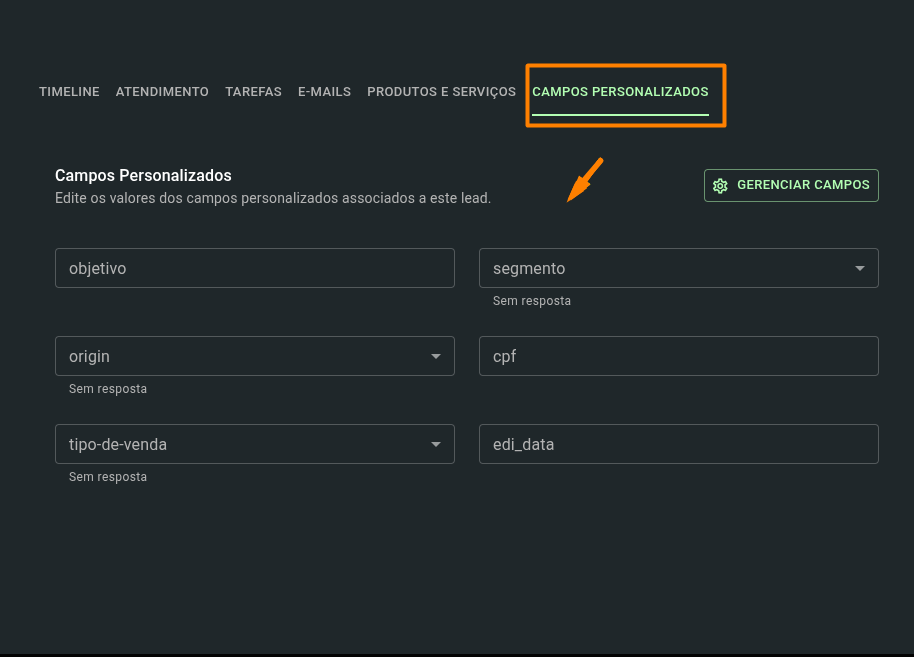The width and height of the screenshot is (914, 657).
Task: Open the Atendimento tab
Action: 162,92
